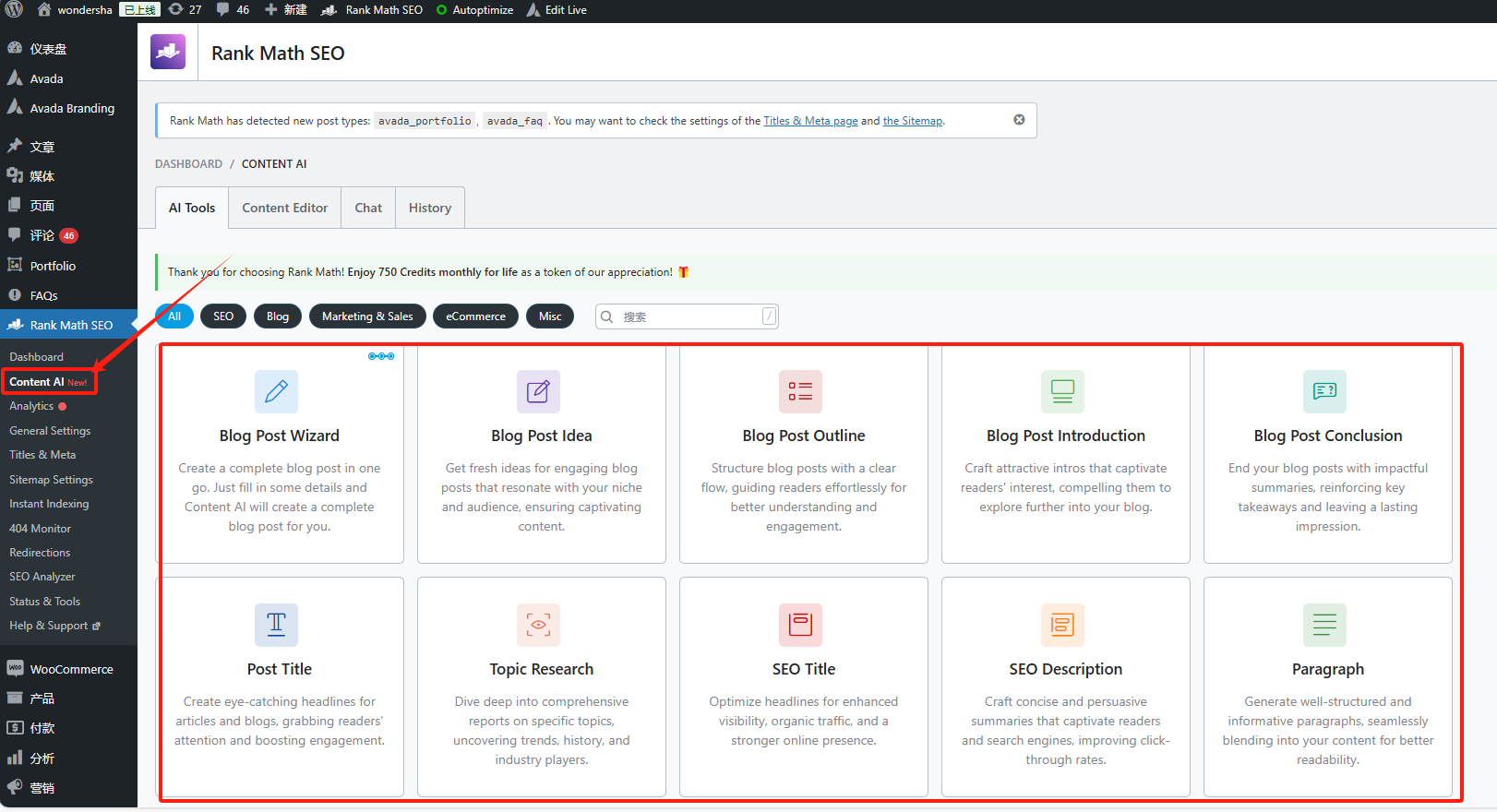Image resolution: width=1497 pixels, height=812 pixels.
Task: Filter tools by Marketing & Sales
Action: tap(367, 316)
